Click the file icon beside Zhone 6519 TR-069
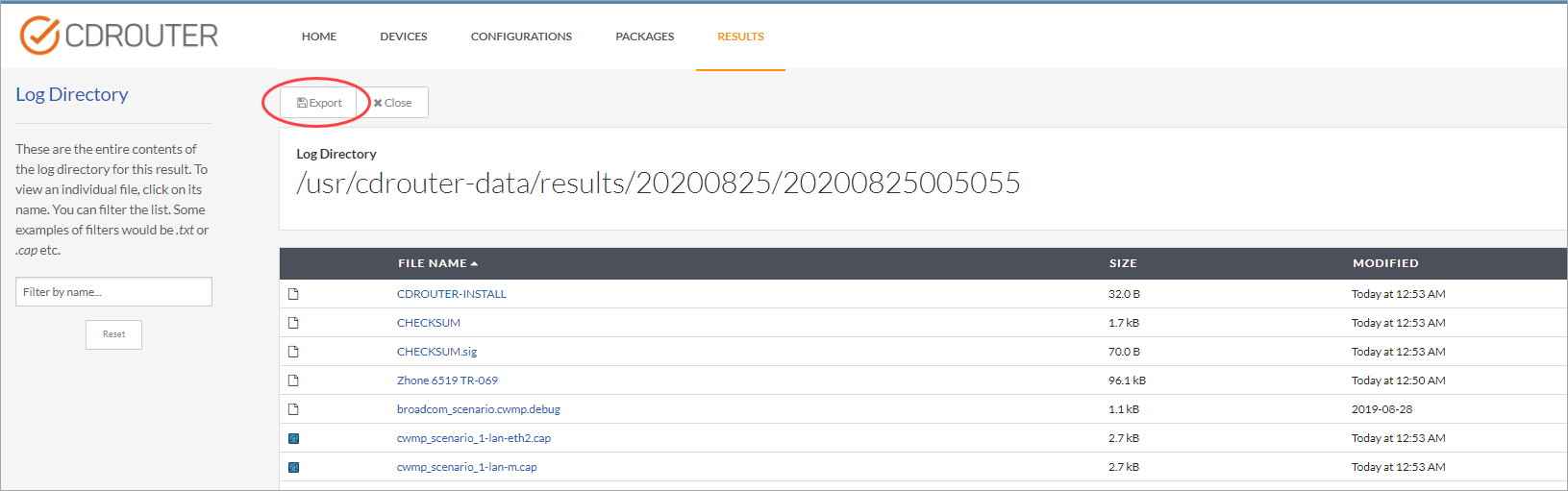The height and width of the screenshot is (491, 1568). (x=293, y=381)
